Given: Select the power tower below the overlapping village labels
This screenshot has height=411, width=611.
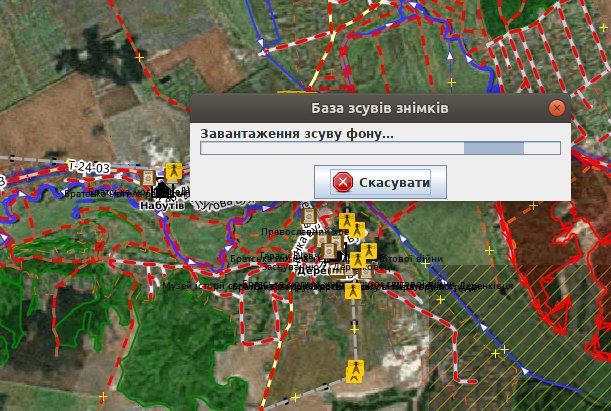Looking at the screenshot, I should click(x=353, y=291).
